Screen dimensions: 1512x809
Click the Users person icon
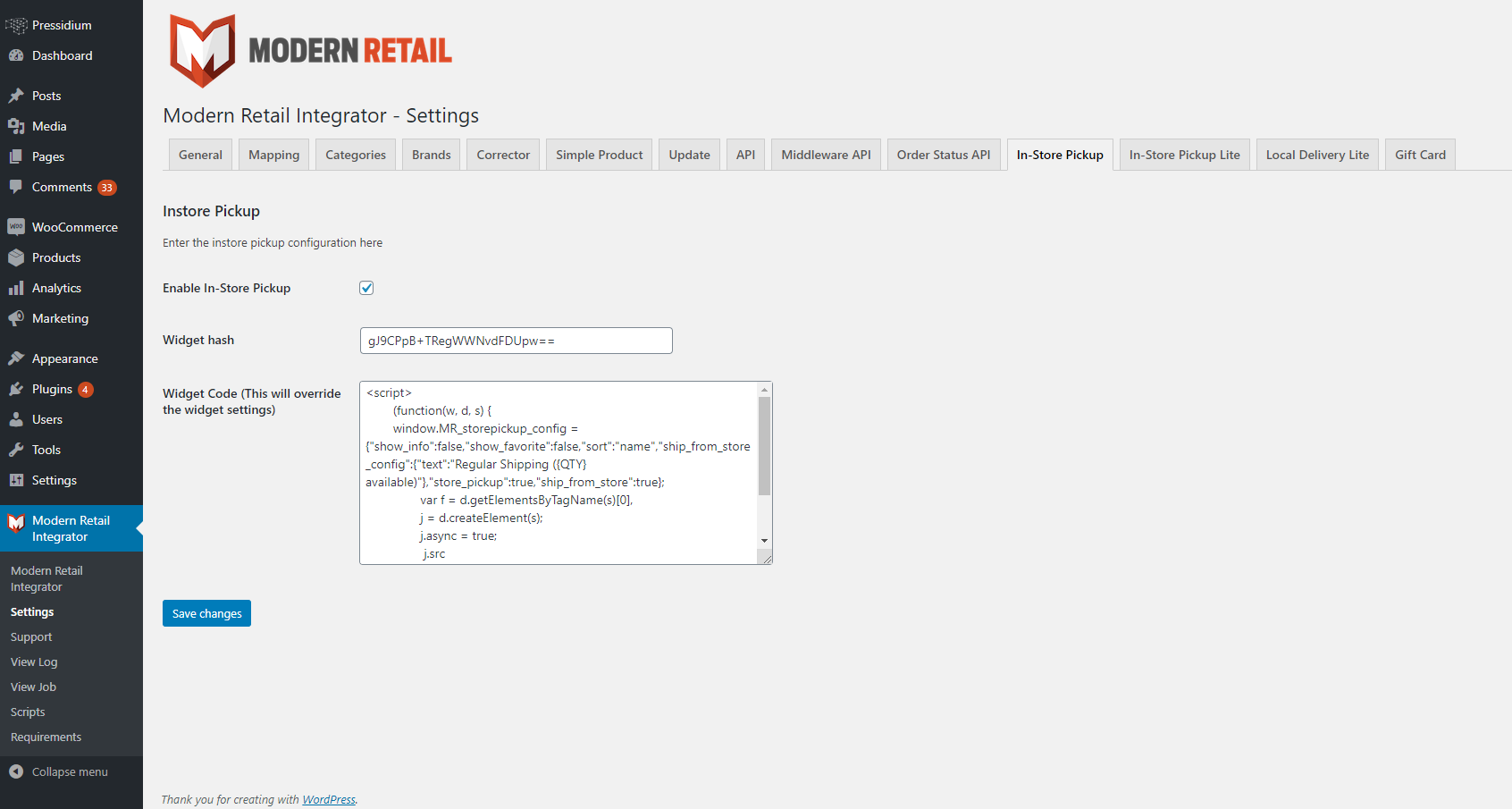click(16, 419)
